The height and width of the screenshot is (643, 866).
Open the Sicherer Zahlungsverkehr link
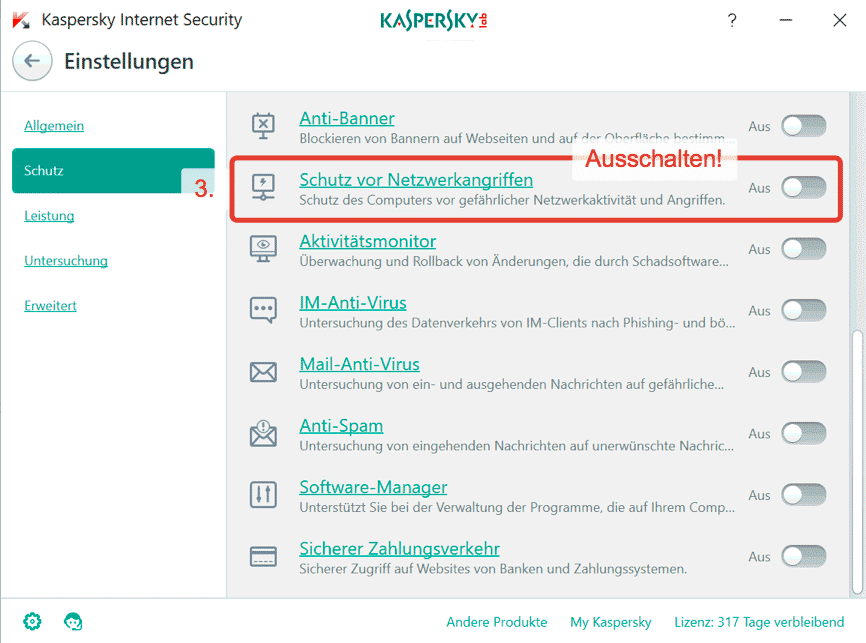coord(399,549)
